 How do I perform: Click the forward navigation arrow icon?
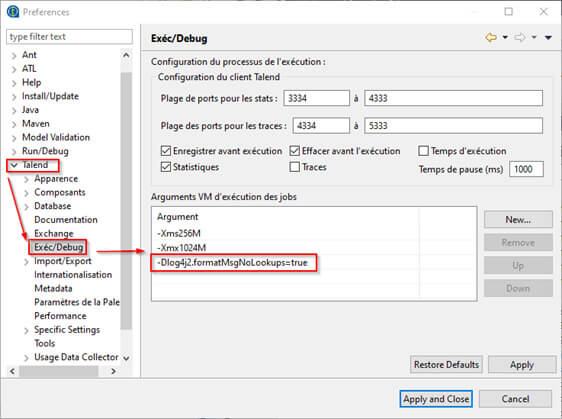click(520, 37)
